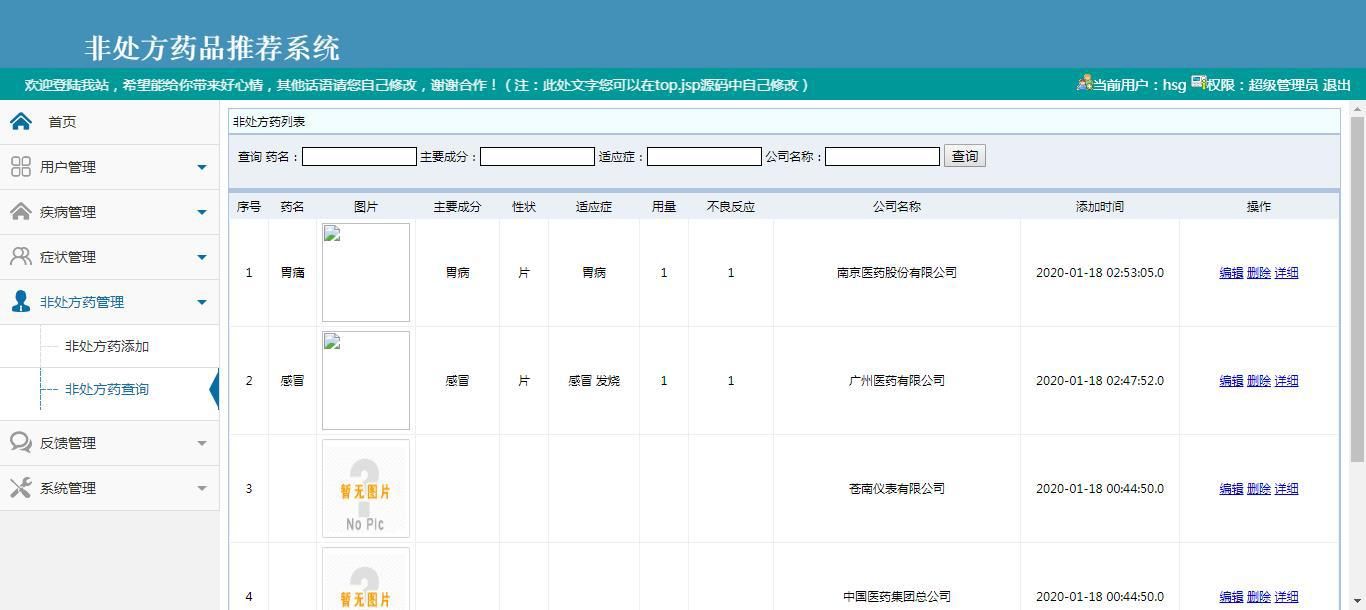Click the 广州医药有限公司 cell
The width and height of the screenshot is (1366, 610).
[x=897, y=380]
